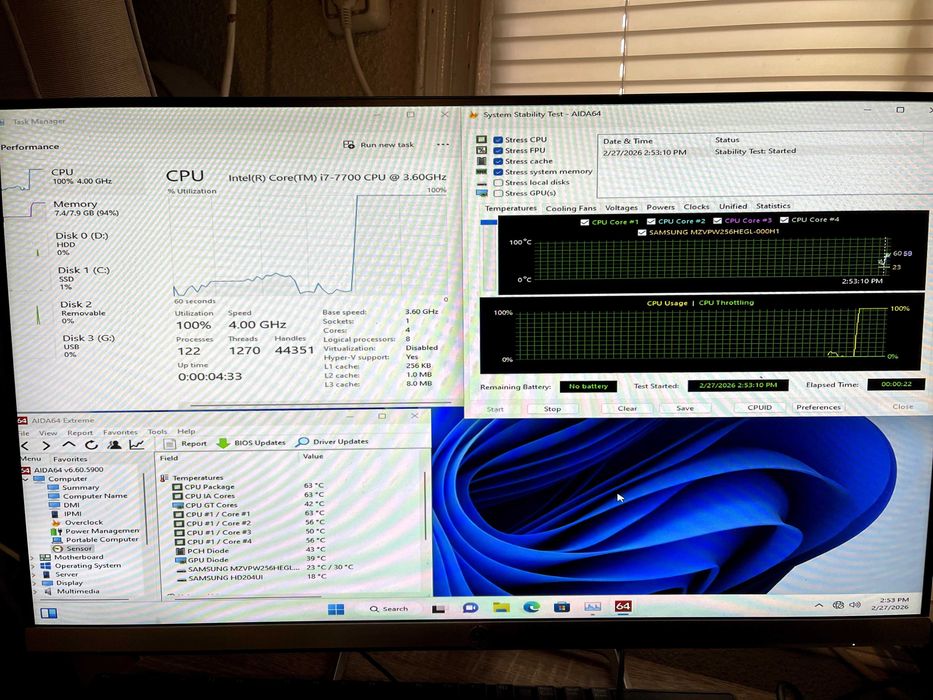Click the Save button in stability test
This screenshot has width=933, height=700.
click(685, 408)
